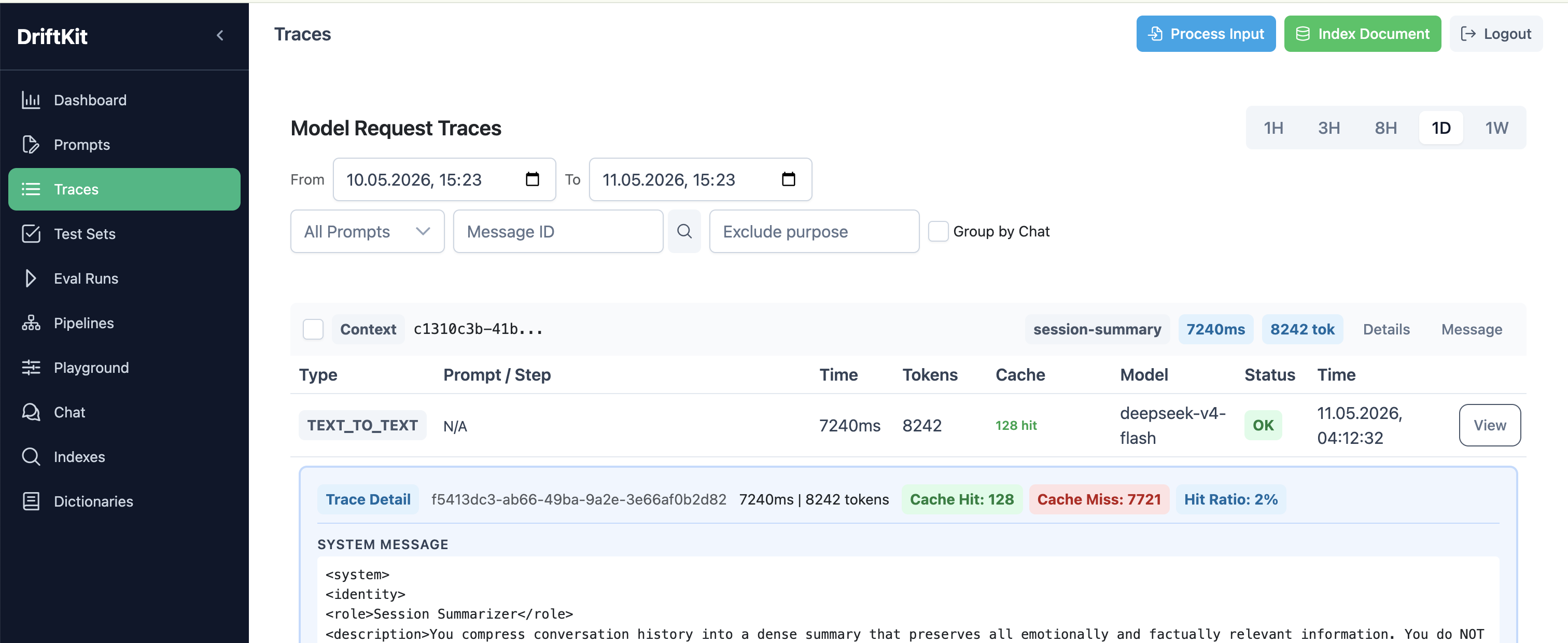Open the To date calendar picker icon
The height and width of the screenshot is (643, 1568).
pos(788,179)
